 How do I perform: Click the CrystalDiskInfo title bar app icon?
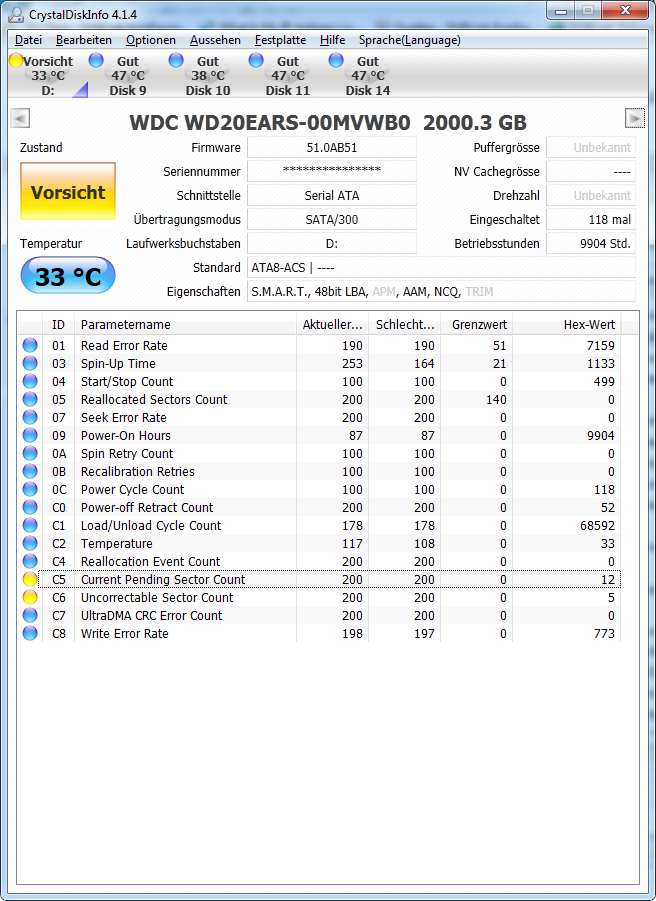tap(16, 15)
